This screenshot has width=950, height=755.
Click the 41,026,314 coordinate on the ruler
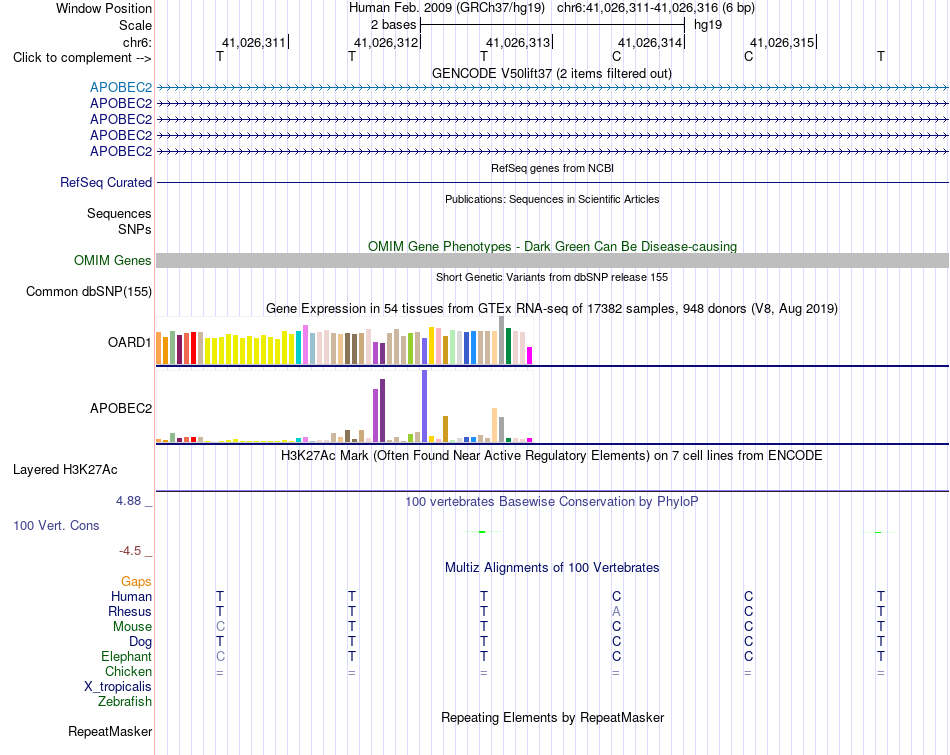649,42
